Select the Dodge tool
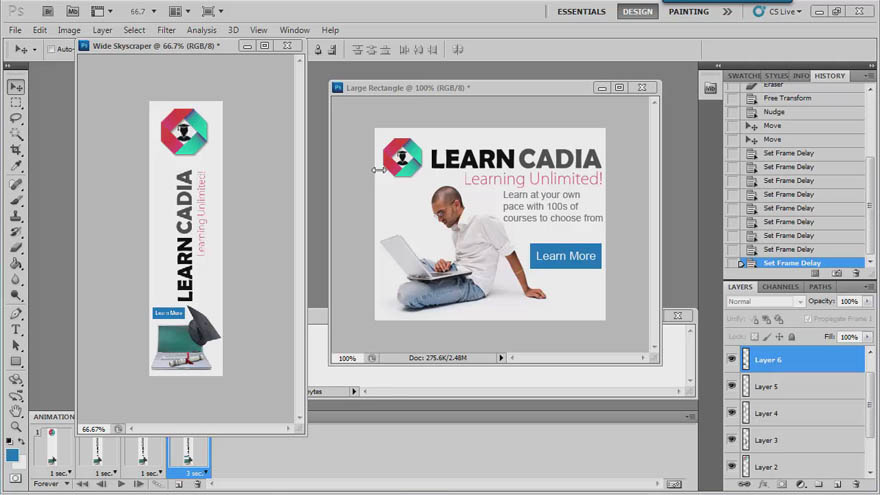The image size is (880, 495). [x=16, y=295]
